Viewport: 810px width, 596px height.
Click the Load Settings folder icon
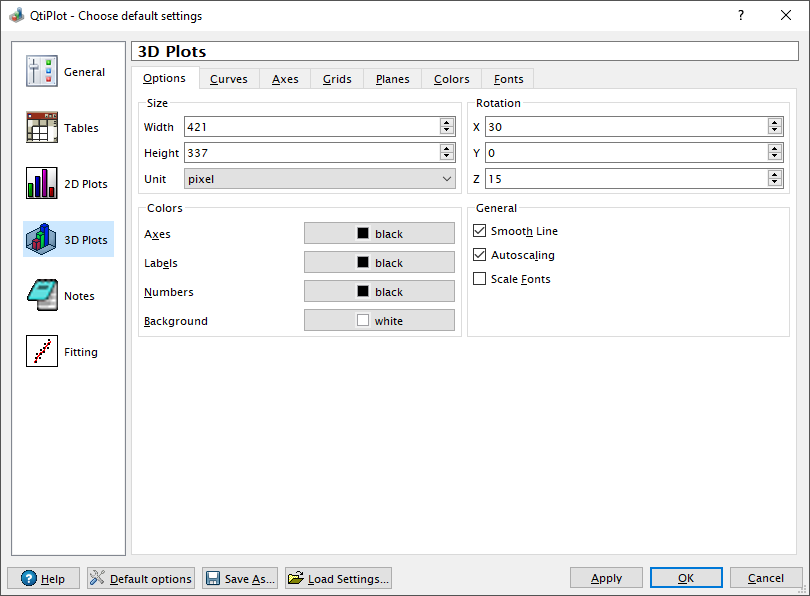pyautogui.click(x=295, y=578)
